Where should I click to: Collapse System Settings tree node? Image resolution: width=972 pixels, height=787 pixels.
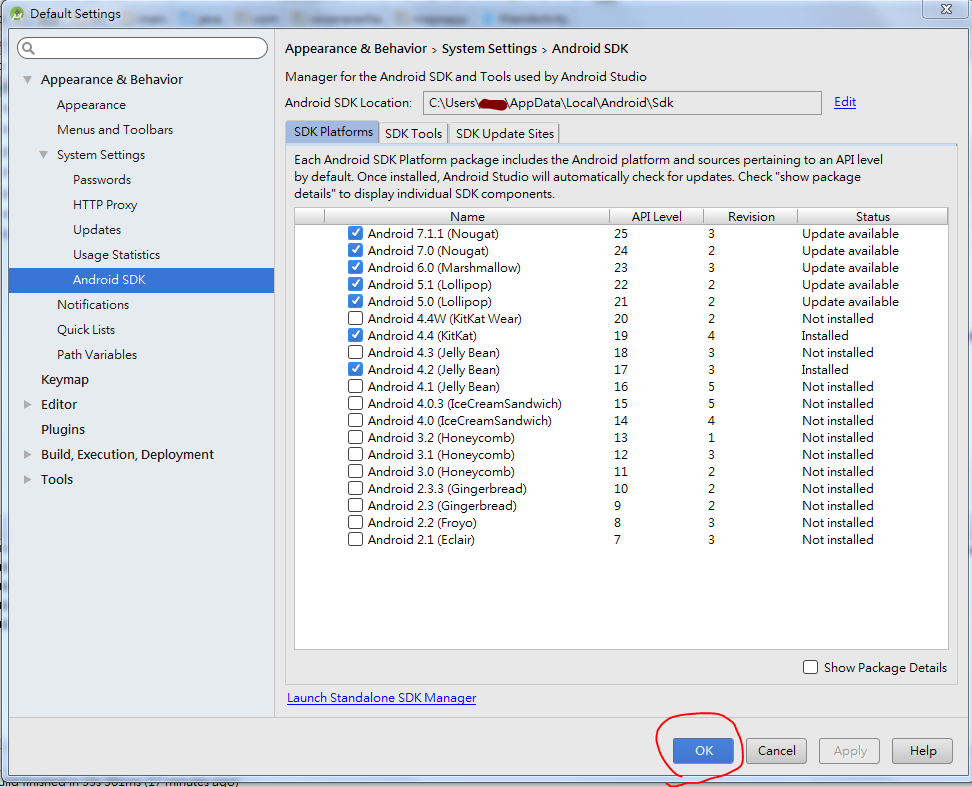point(43,155)
